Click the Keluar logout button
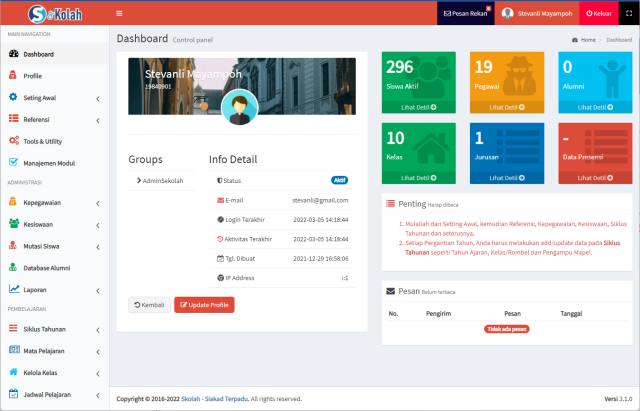This screenshot has height=411, width=640. pos(599,13)
